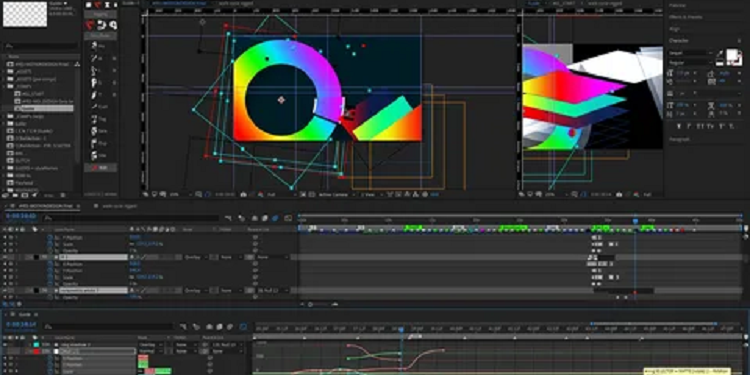This screenshot has height=375, width=750.
Task: Open Normal blend mode dropdown of red-labeled layer
Action: (x=151, y=351)
